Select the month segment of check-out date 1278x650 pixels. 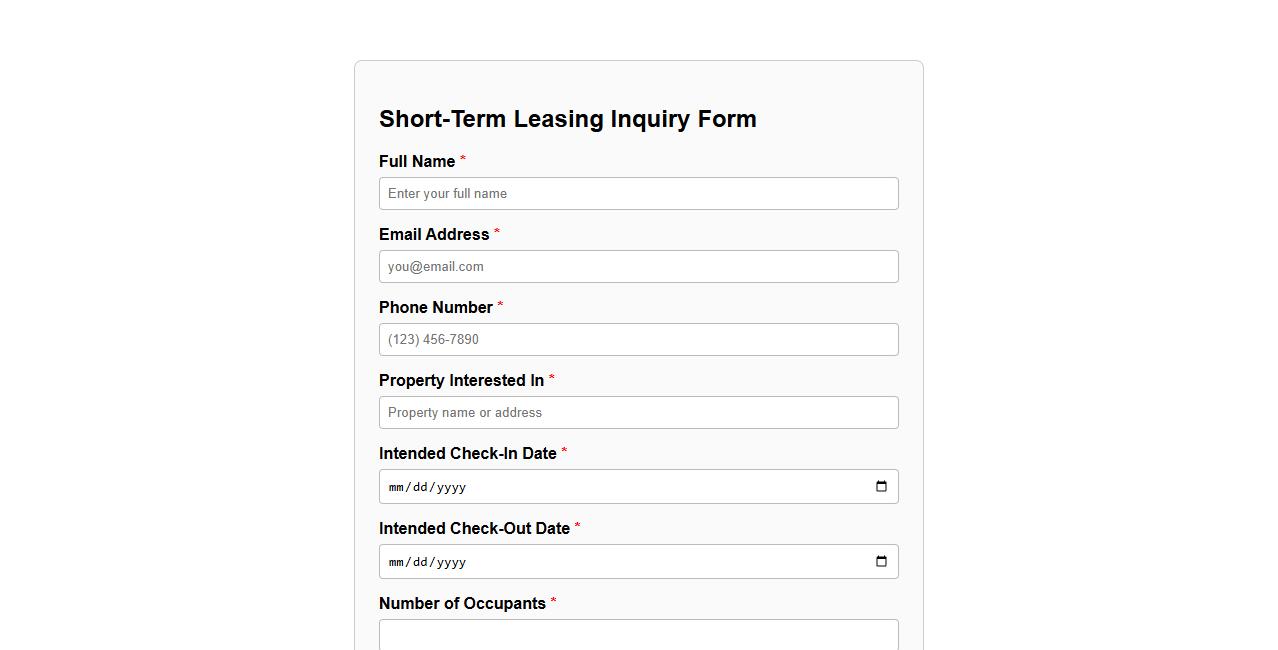click(x=394, y=562)
